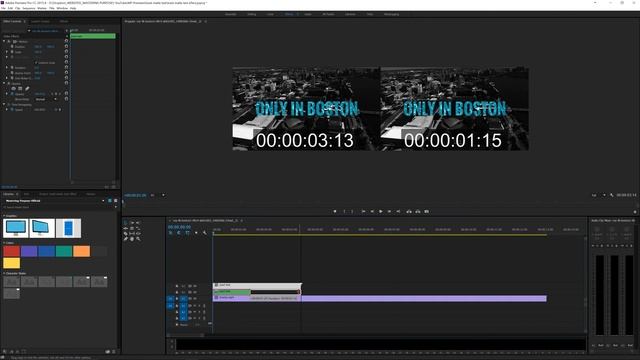This screenshot has width=640, height=360.
Task: Step back one frame in Program Monitor
Action: pos(372,211)
